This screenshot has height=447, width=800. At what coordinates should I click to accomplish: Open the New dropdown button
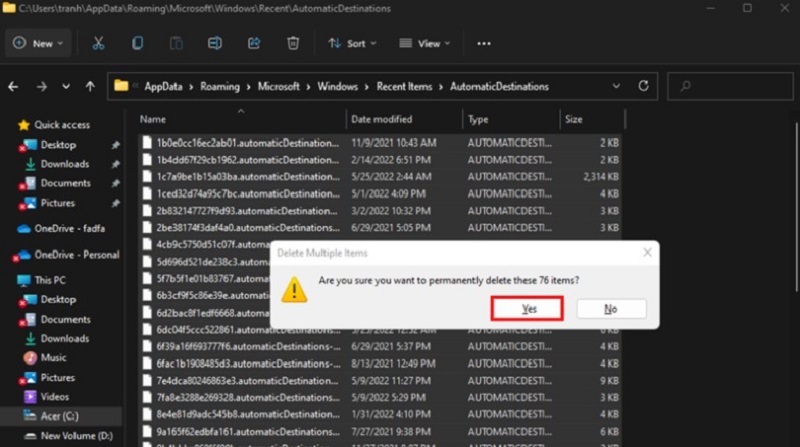pyautogui.click(x=38, y=43)
